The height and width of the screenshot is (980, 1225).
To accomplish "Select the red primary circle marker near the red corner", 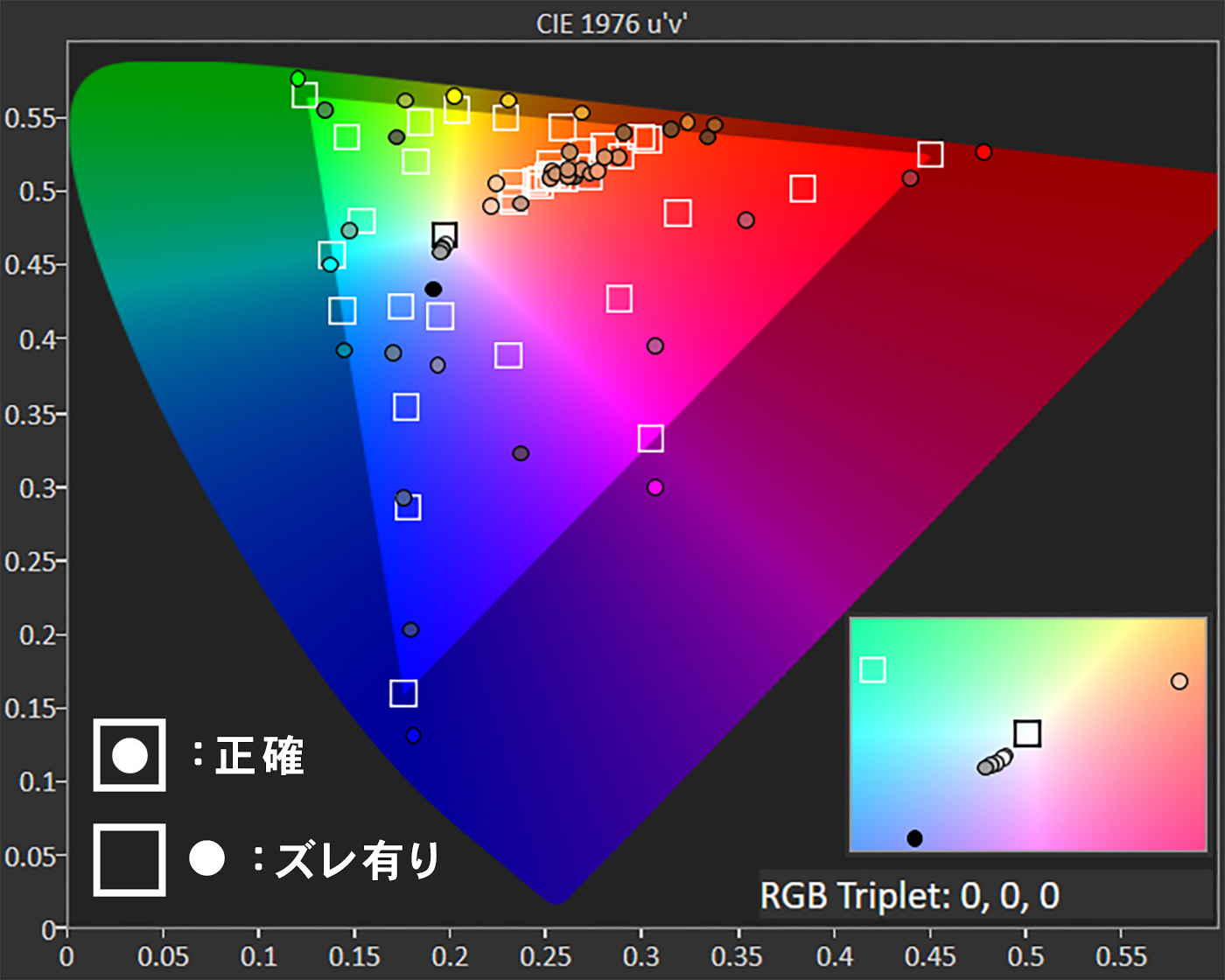I will tap(983, 150).
